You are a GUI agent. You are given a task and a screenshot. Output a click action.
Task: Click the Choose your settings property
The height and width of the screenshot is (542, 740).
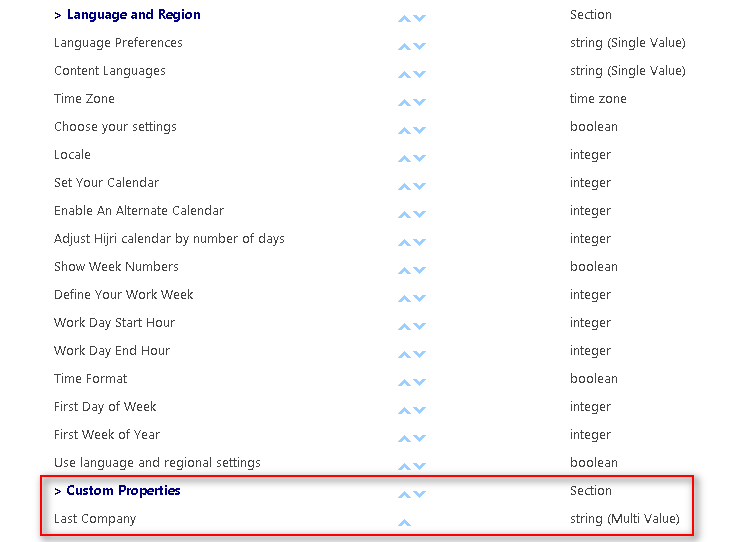click(x=115, y=127)
